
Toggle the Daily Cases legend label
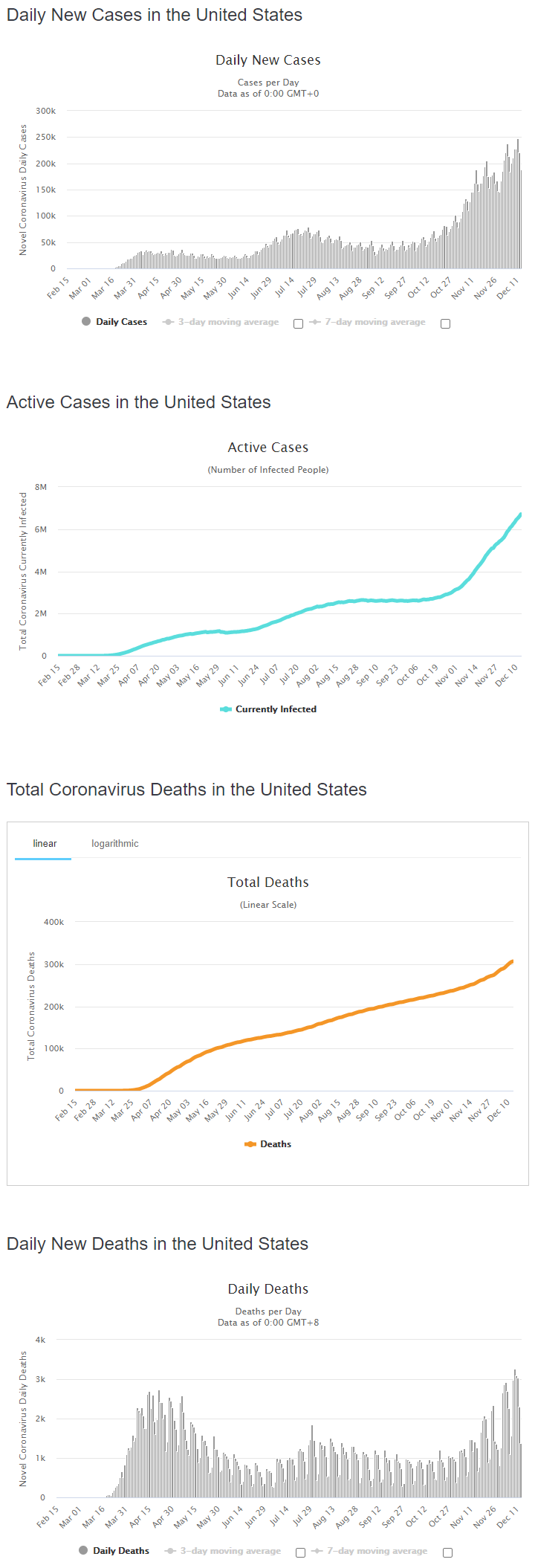coord(121,322)
